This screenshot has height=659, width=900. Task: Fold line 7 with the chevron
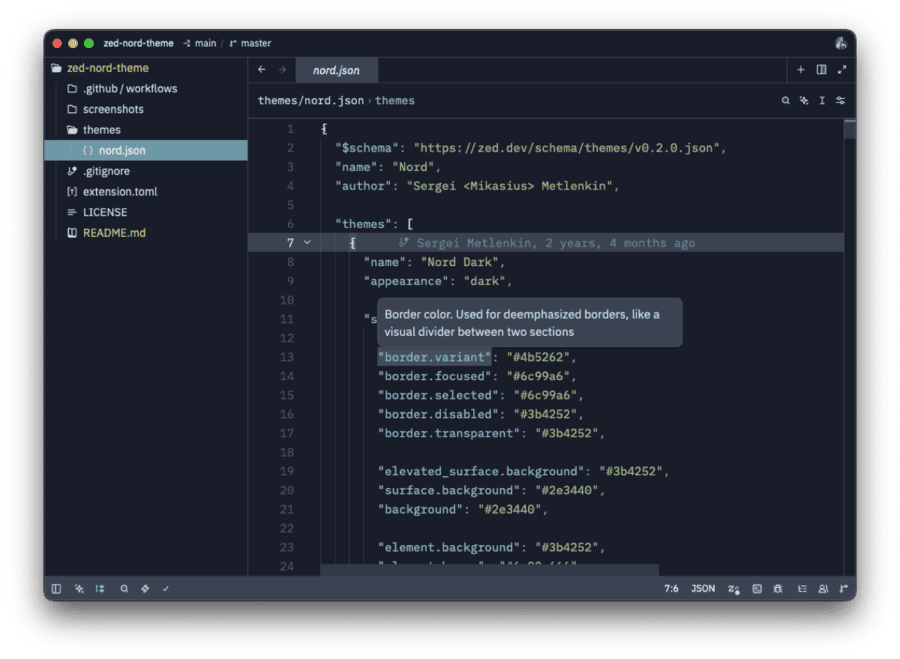point(308,243)
